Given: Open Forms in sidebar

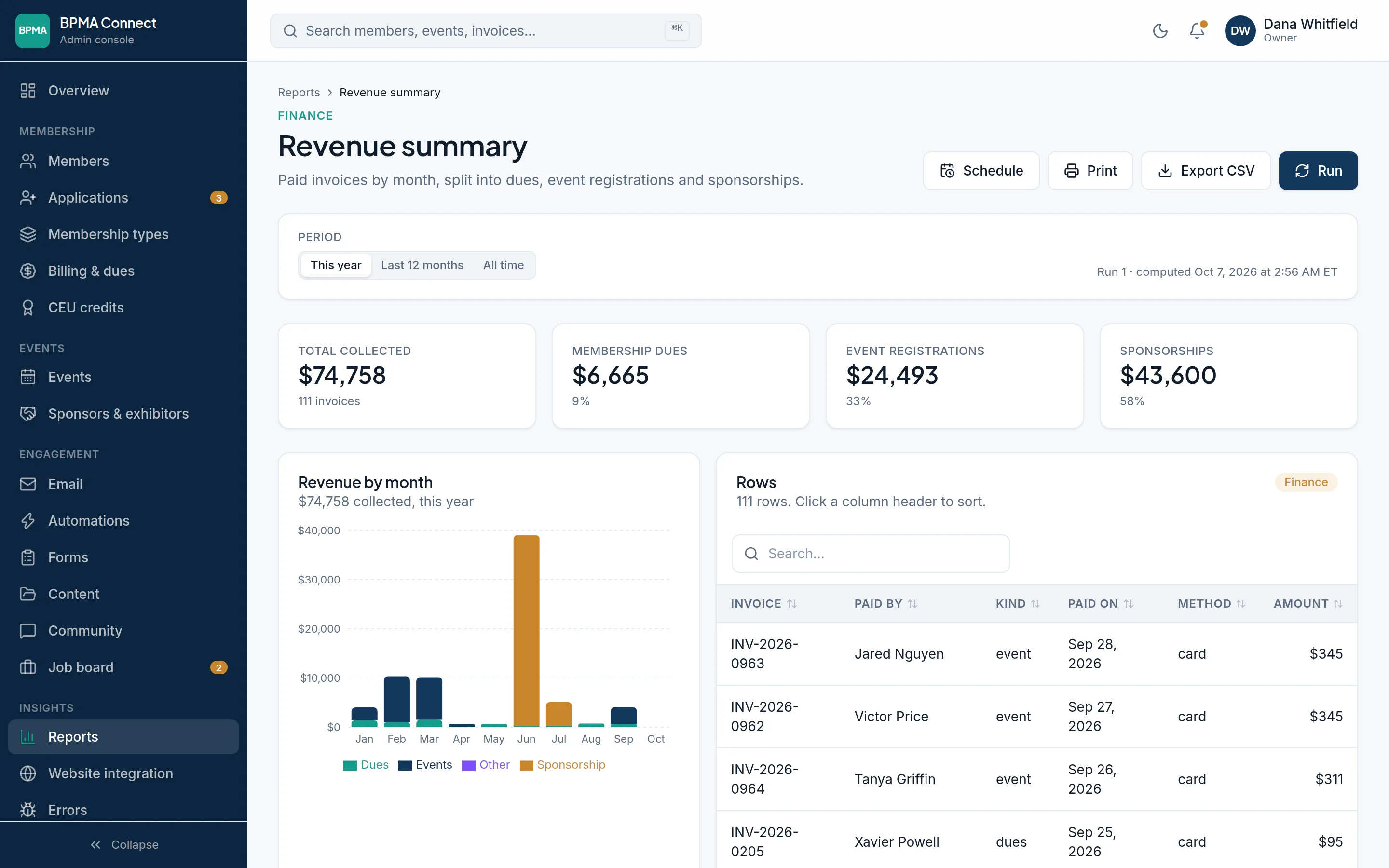Looking at the screenshot, I should [123, 557].
